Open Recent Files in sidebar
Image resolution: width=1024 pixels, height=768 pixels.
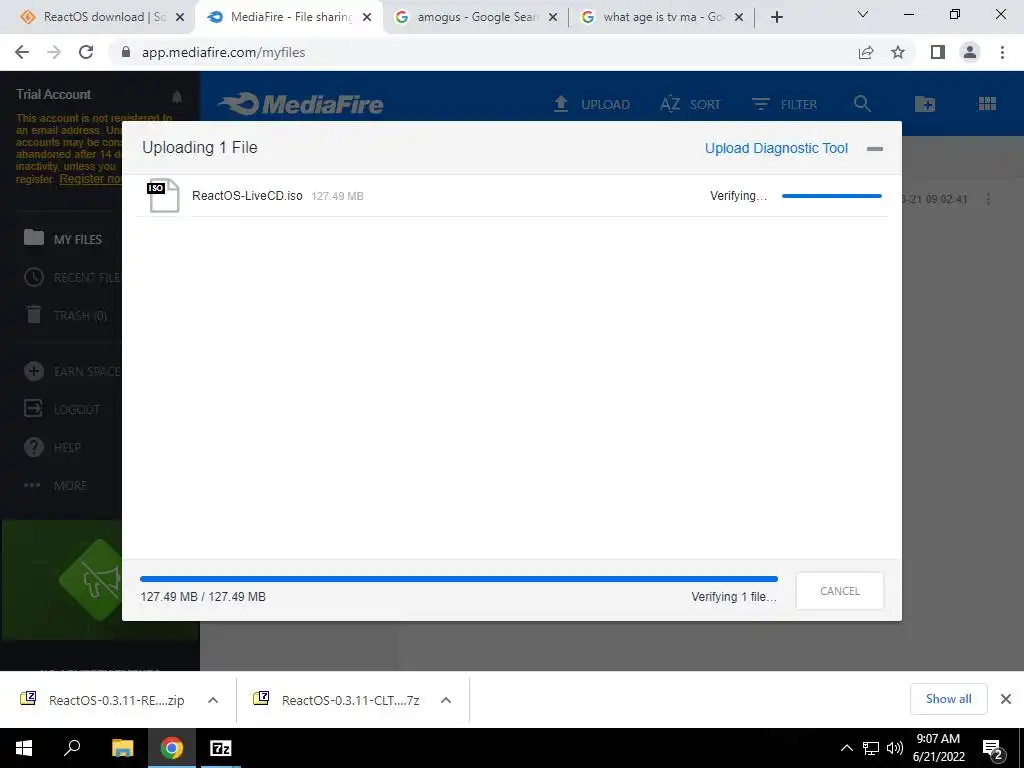pos(72,278)
